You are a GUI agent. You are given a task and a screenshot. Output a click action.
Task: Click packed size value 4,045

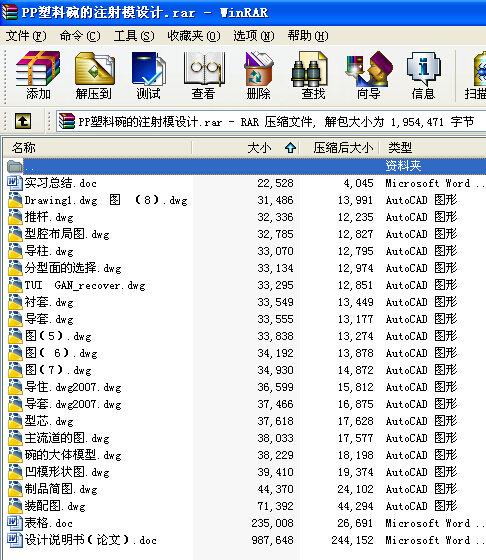[x=359, y=183]
